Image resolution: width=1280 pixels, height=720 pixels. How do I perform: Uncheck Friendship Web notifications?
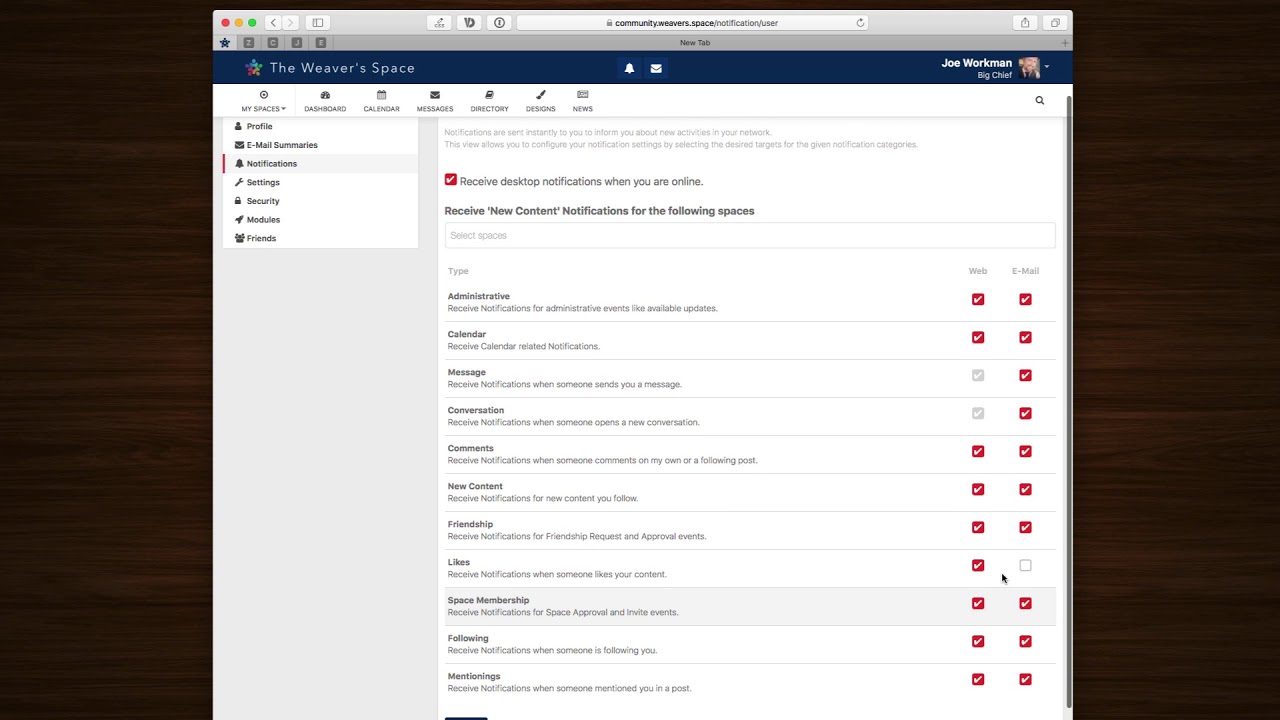click(978, 527)
